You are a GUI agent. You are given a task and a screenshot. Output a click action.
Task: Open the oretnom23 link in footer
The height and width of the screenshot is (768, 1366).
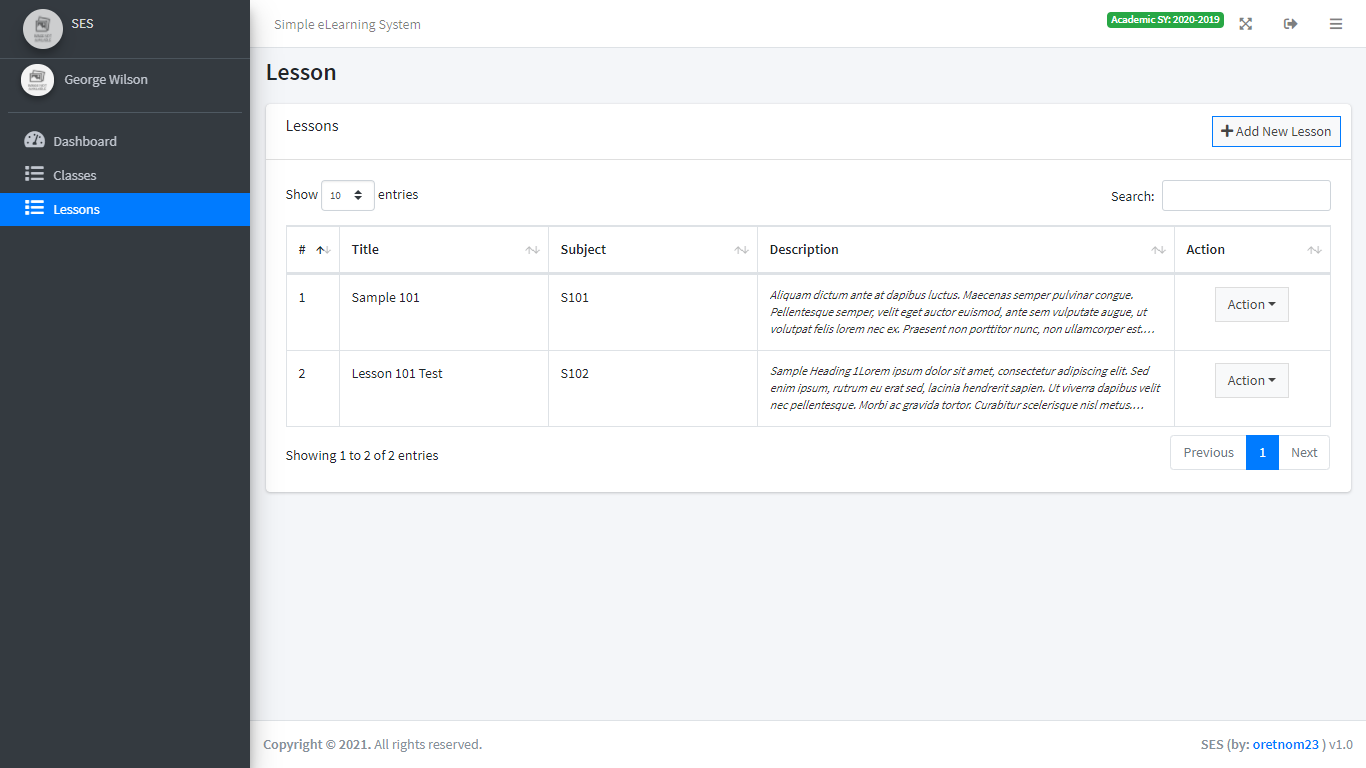(1286, 744)
